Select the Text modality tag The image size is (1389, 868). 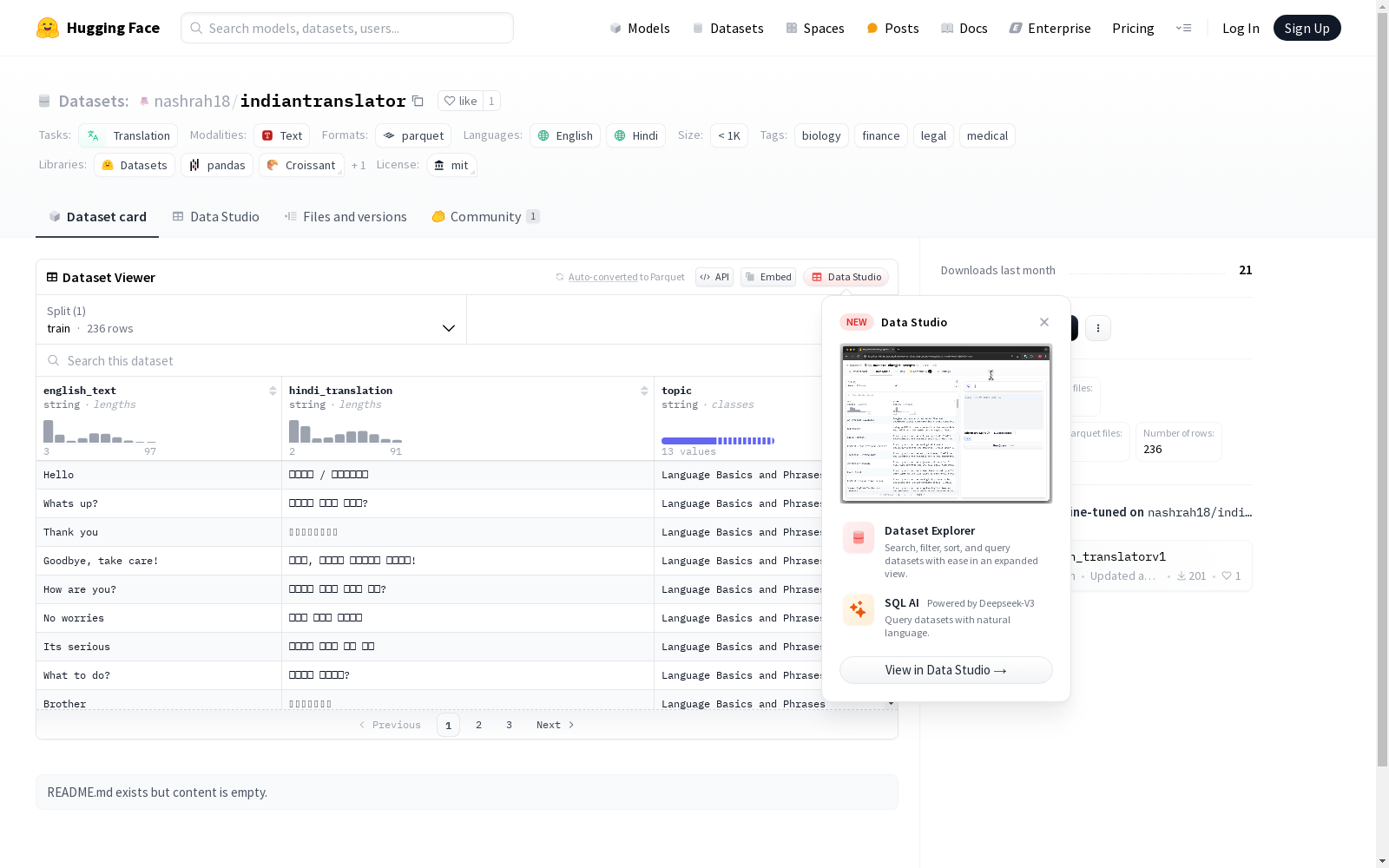coord(281,135)
